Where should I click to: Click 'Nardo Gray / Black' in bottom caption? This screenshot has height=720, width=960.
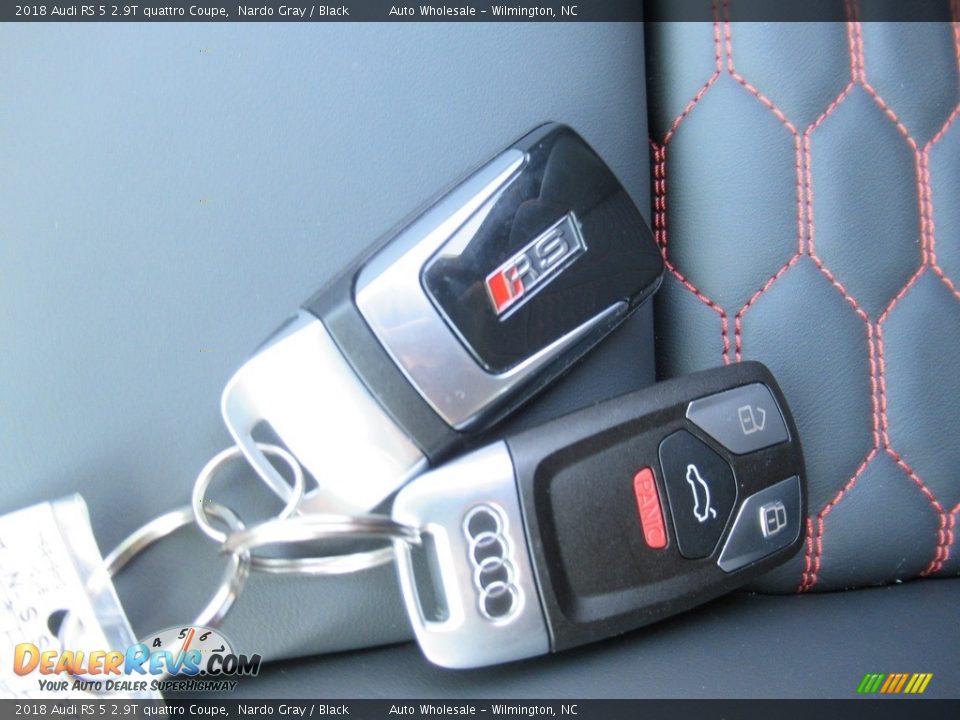293,710
